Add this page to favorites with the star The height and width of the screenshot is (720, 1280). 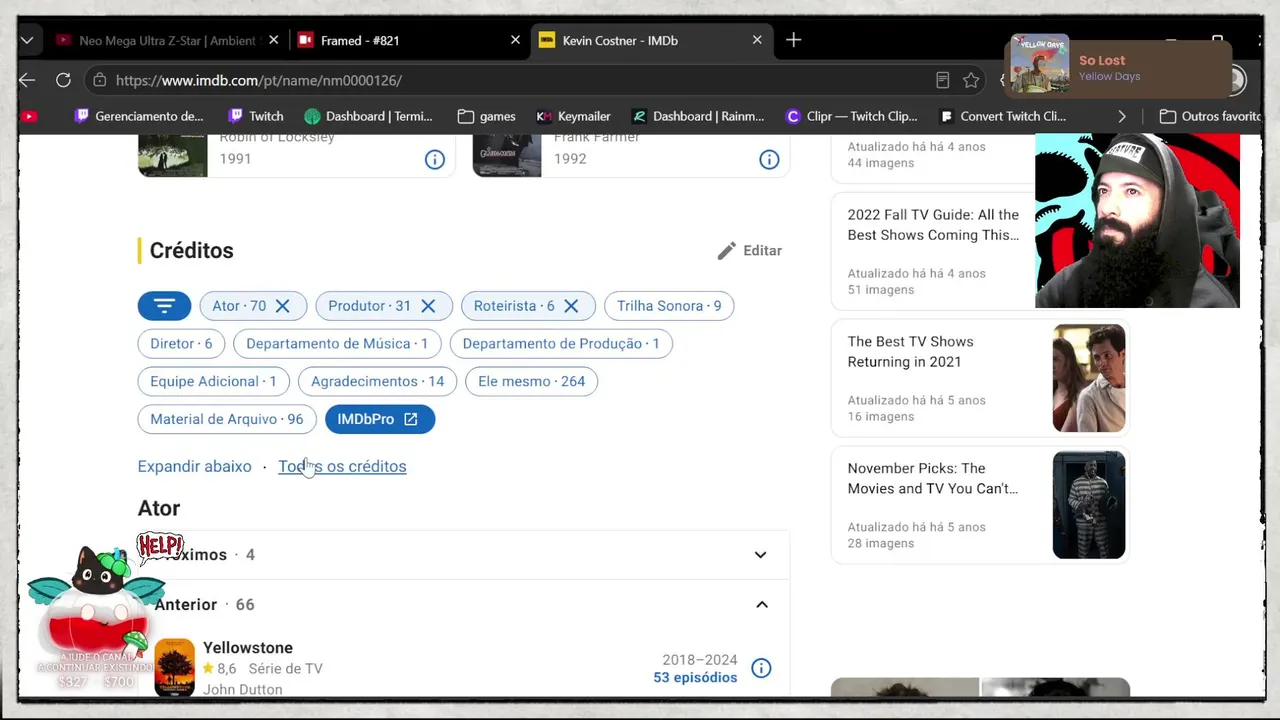pos(971,80)
